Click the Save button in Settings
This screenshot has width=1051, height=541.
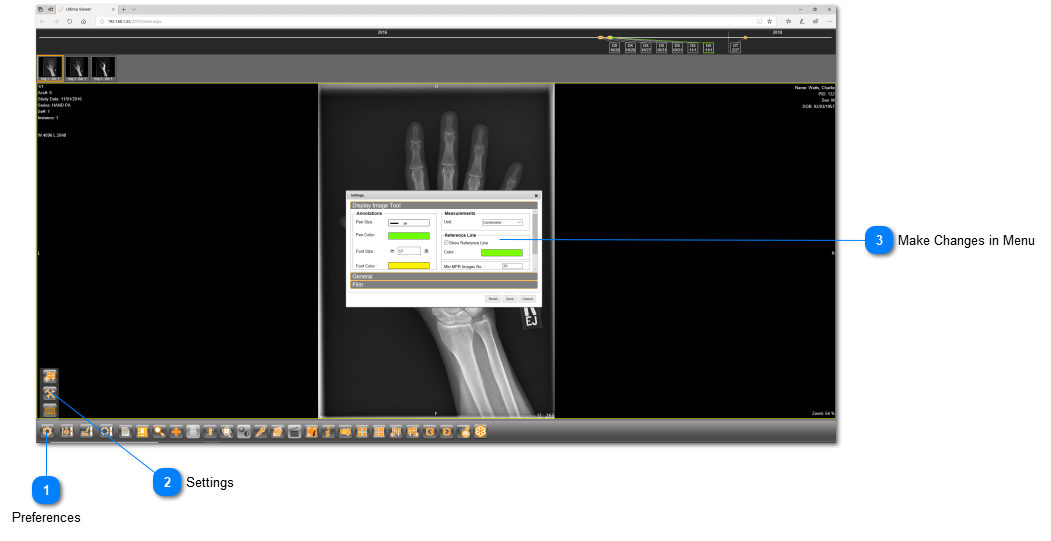click(x=509, y=299)
